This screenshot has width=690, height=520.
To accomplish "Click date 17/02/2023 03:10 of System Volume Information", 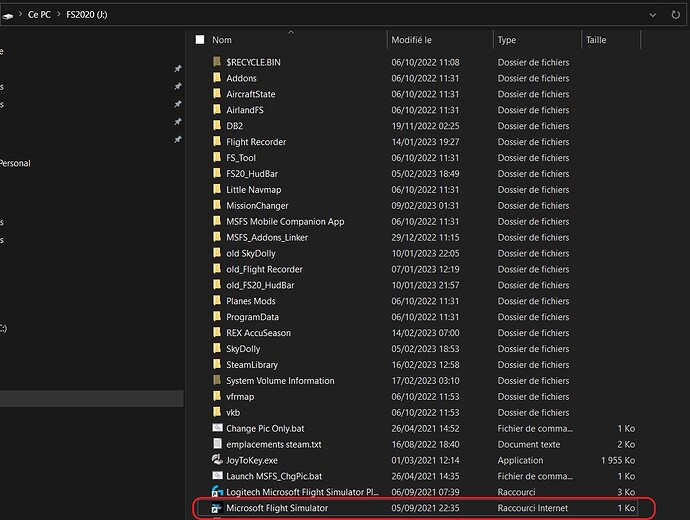I will (x=425, y=381).
